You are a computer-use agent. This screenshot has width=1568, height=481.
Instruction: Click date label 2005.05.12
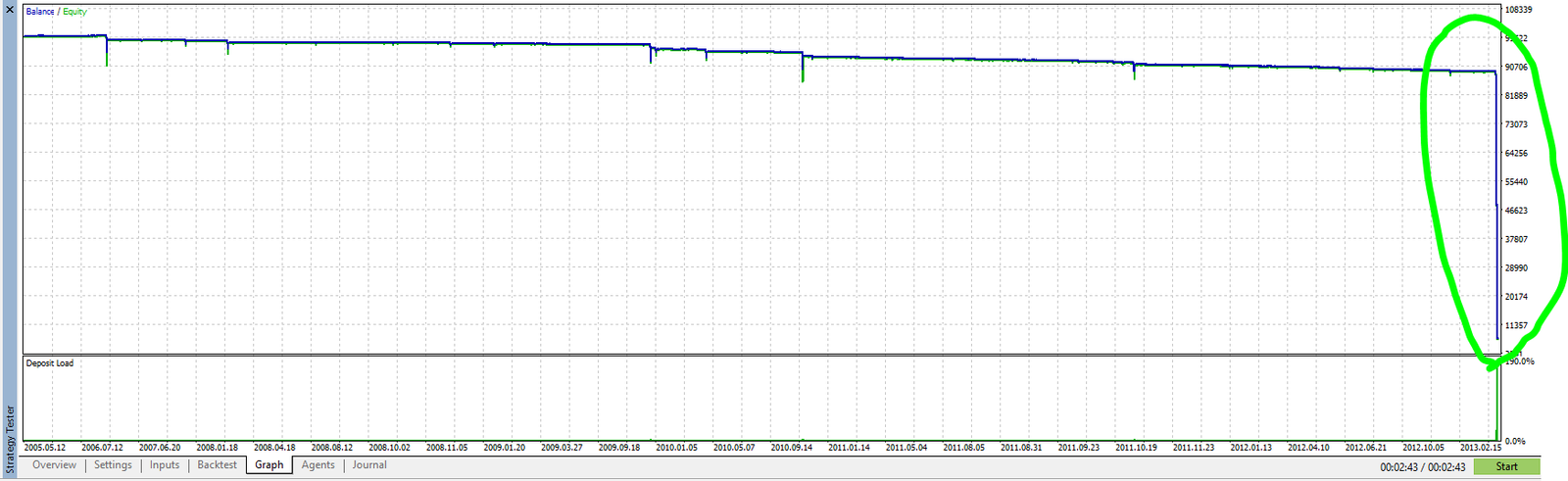coord(45,448)
